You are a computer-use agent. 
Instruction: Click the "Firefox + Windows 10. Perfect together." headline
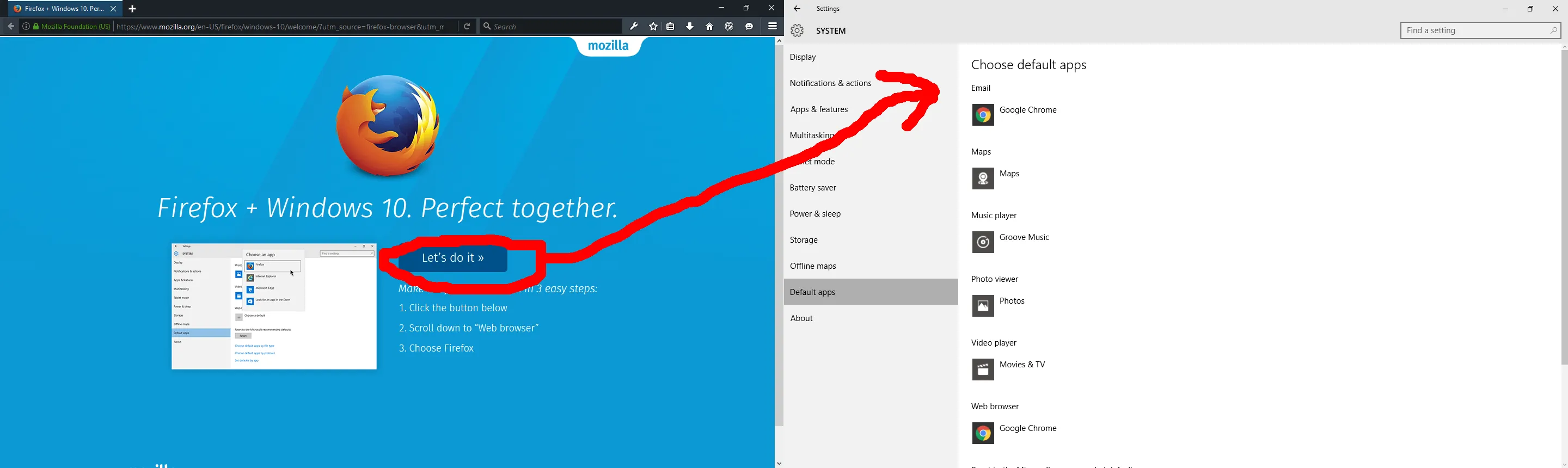388,208
